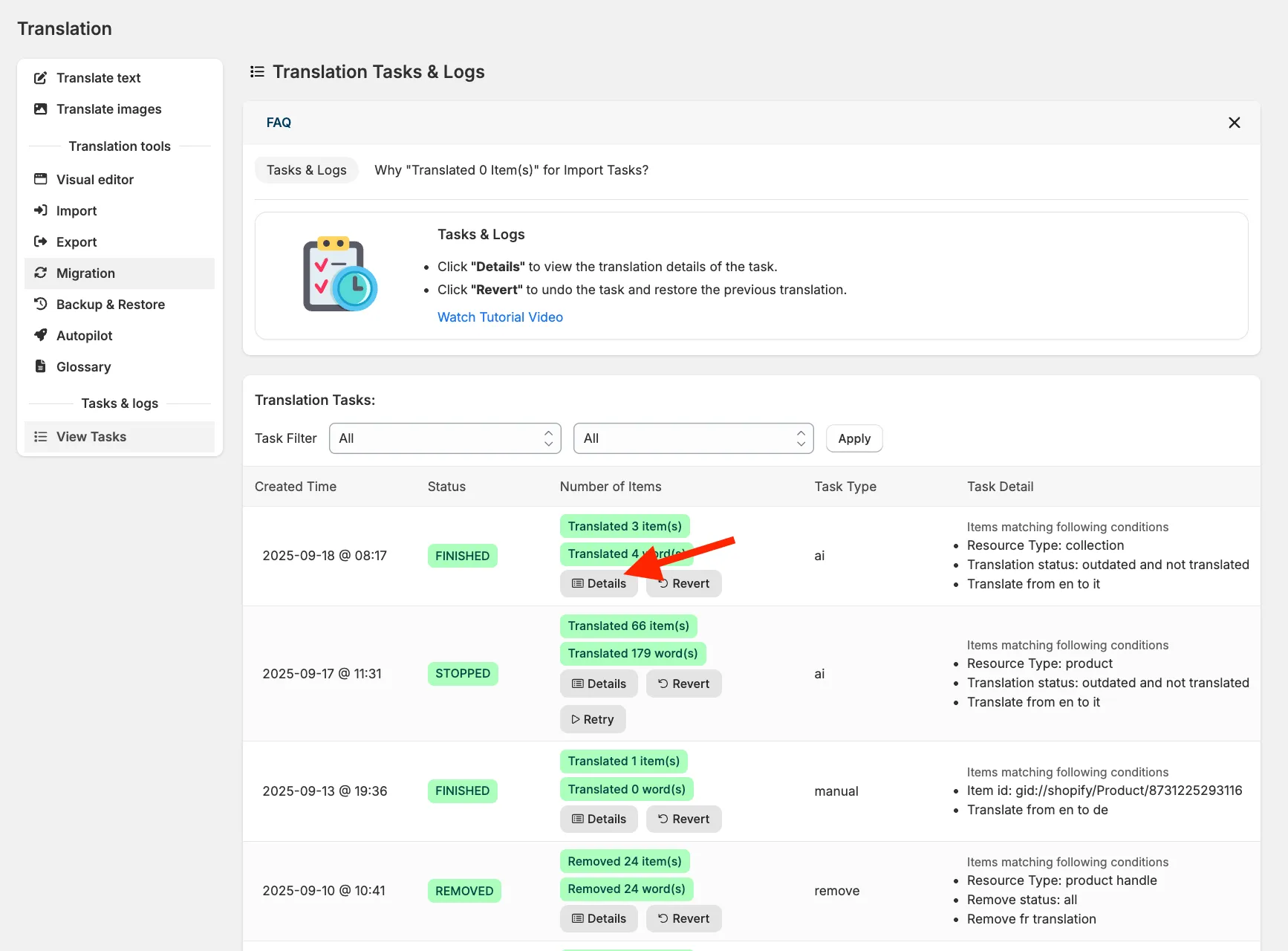The width and height of the screenshot is (1288, 951).
Task: Select View Tasks in the sidebar
Action: pos(120,437)
